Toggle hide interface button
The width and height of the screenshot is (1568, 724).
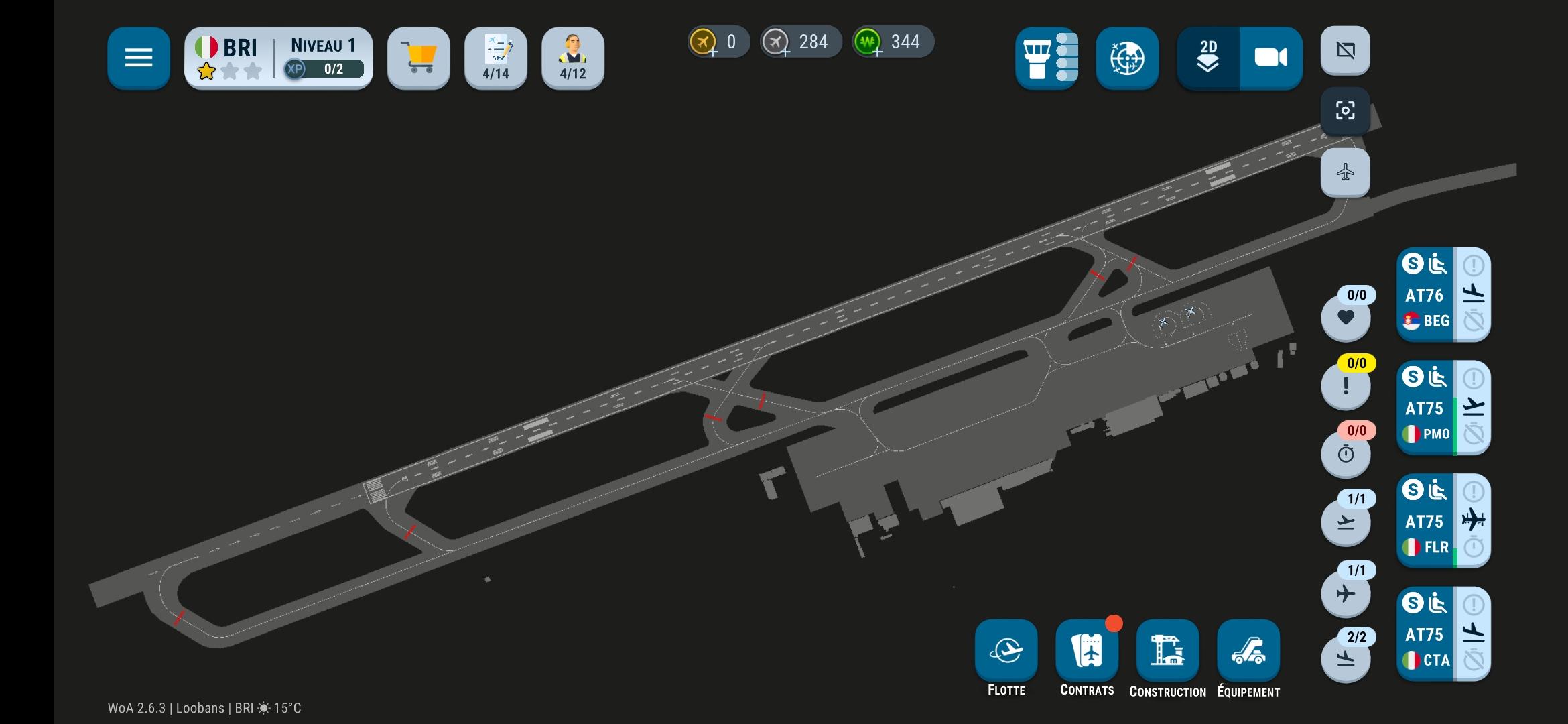[x=1345, y=50]
